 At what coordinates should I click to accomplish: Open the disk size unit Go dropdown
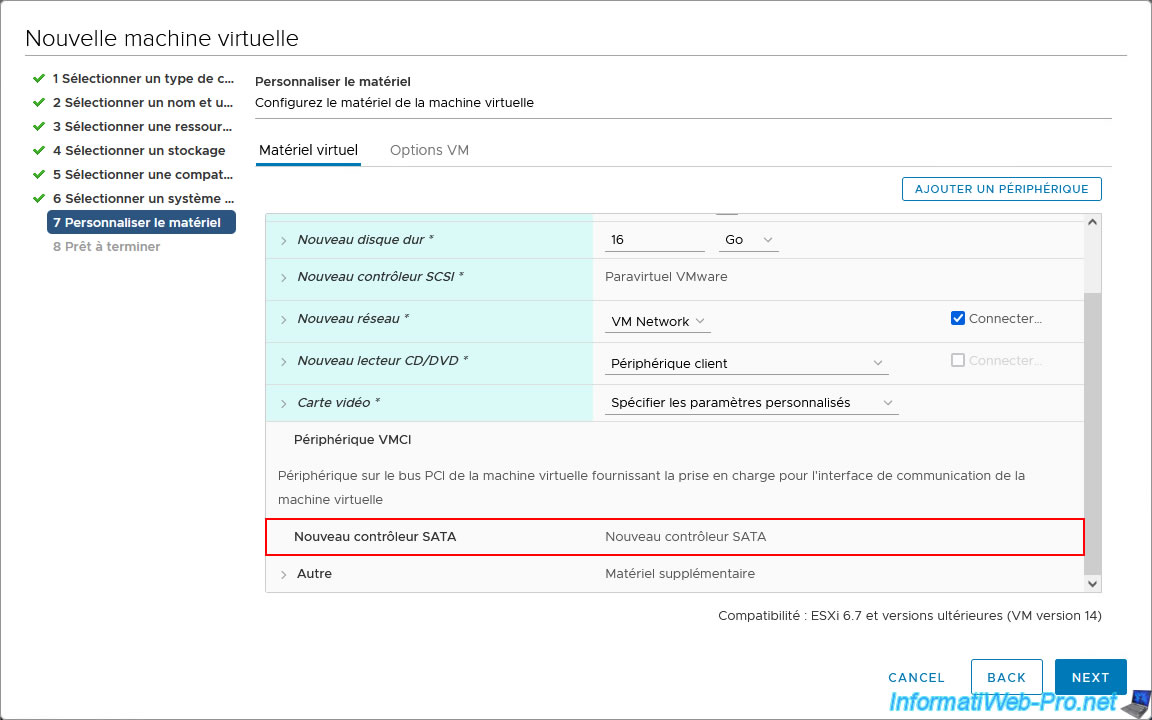tap(748, 240)
